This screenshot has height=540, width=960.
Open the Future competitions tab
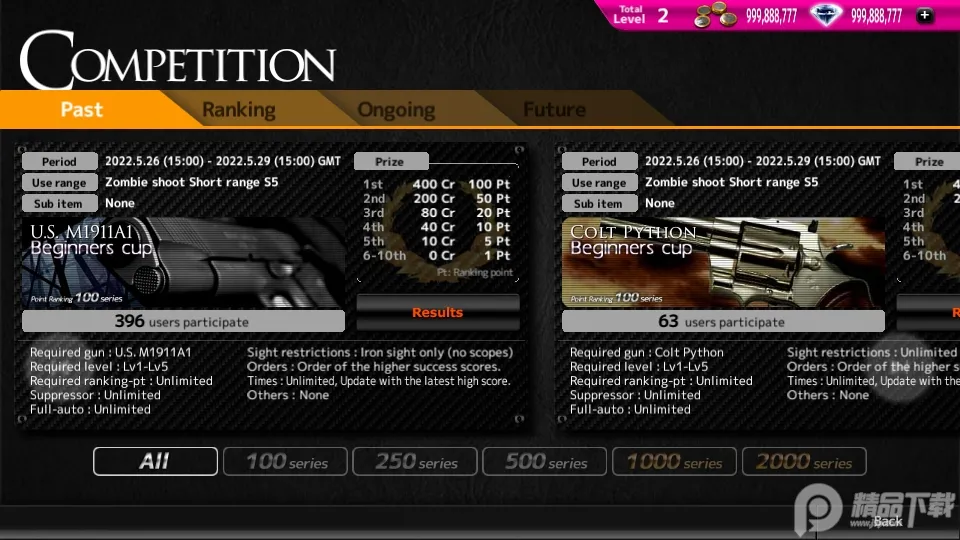point(554,110)
